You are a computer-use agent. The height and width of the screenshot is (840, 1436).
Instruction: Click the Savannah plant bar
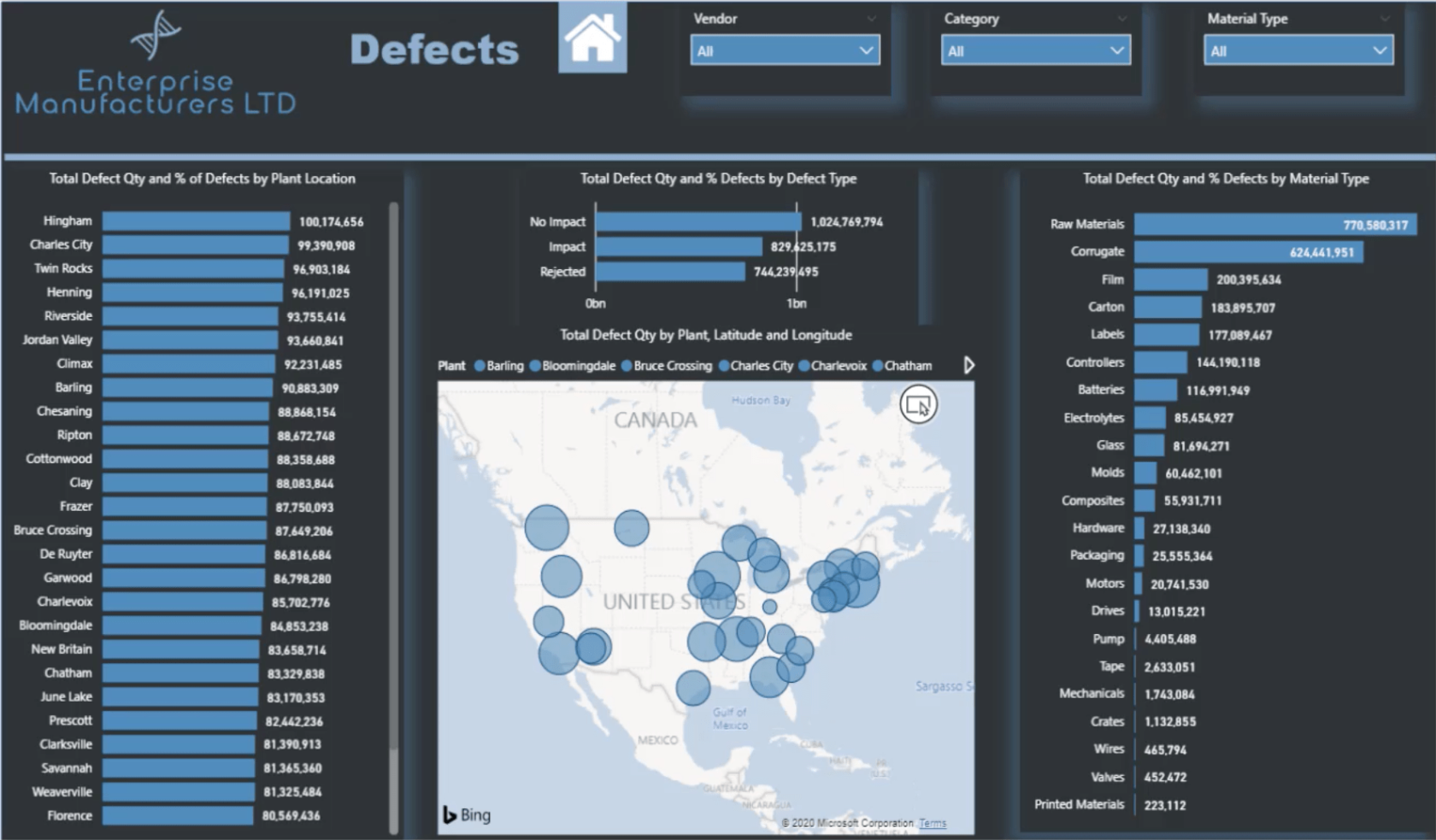tap(179, 768)
